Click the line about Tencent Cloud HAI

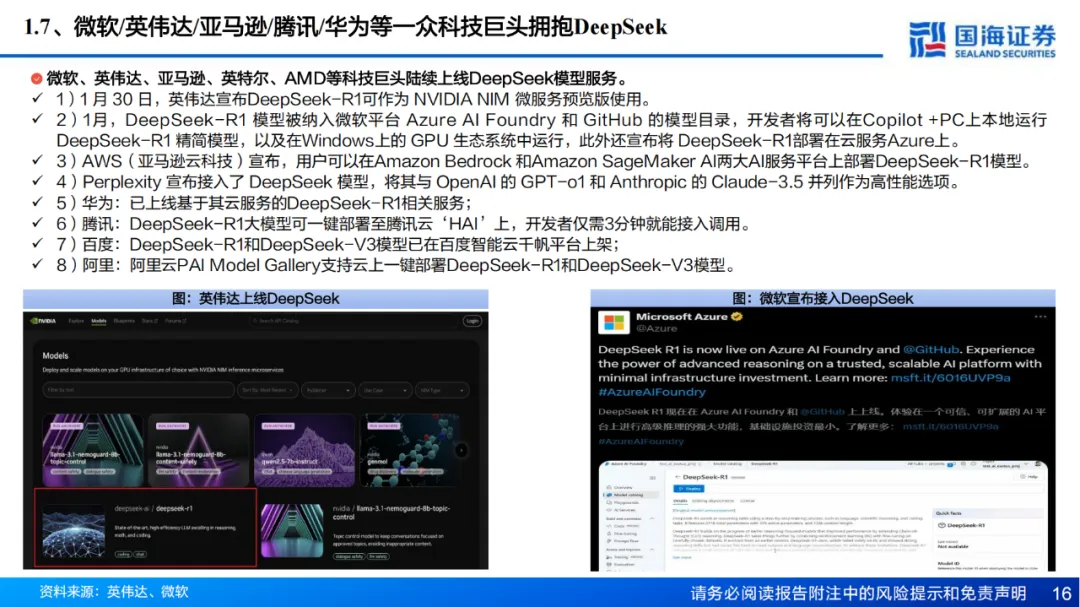404,224
